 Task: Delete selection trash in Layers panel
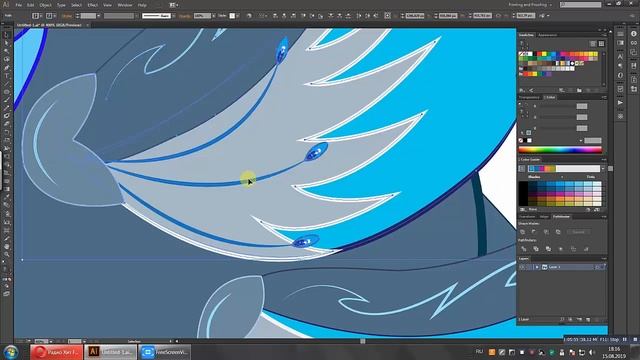[x=598, y=319]
